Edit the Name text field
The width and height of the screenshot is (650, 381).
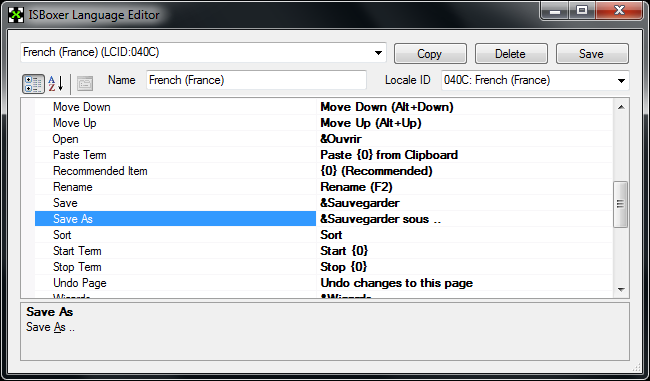(256, 80)
